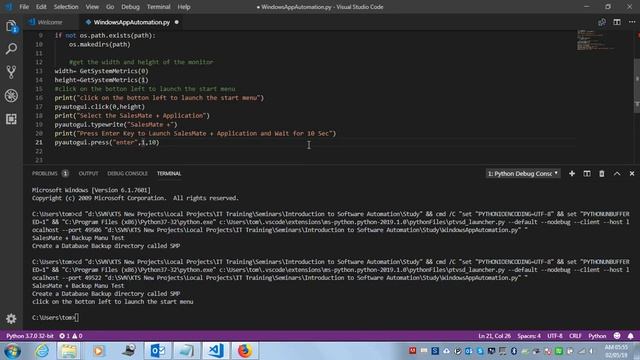This screenshot has width=640, height=360.
Task: Select the WindowsAppAutomation.py editor tab
Action: [131, 22]
